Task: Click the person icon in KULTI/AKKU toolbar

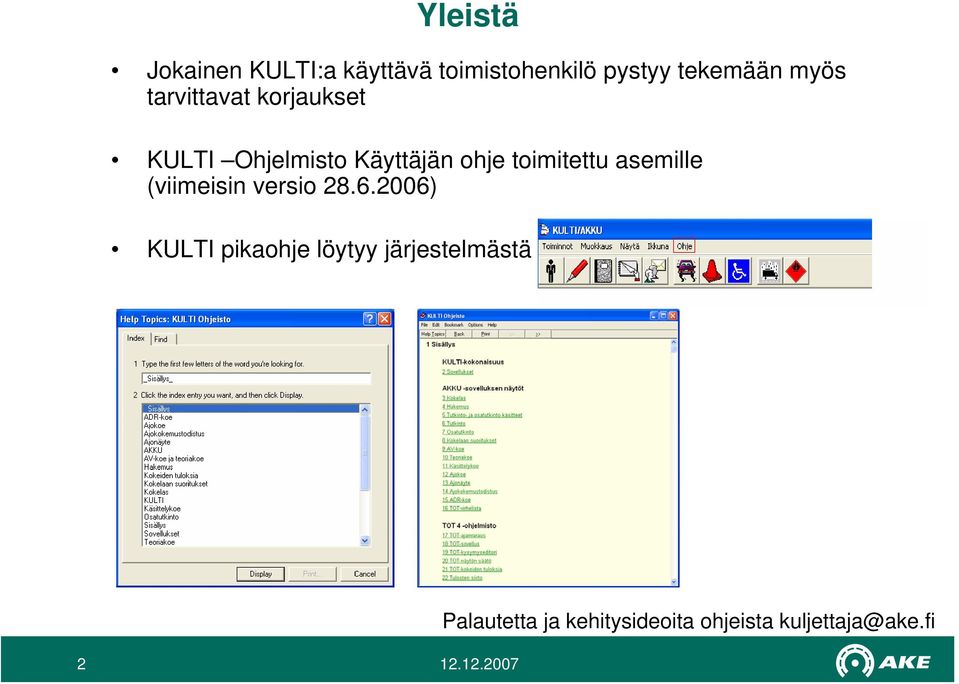Action: coord(551,271)
